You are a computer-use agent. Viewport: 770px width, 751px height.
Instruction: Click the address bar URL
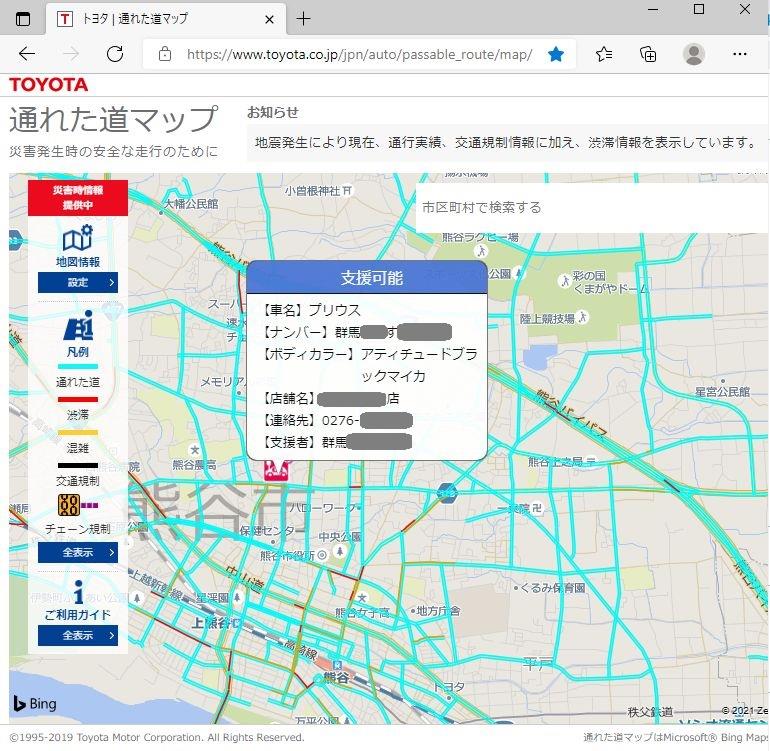(359, 54)
